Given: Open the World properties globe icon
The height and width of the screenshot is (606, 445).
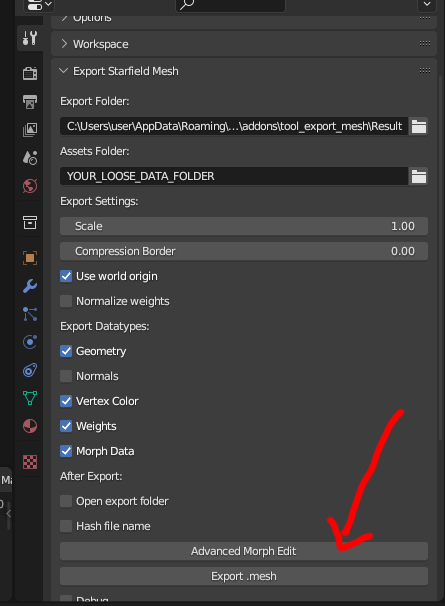Looking at the screenshot, I should point(30,186).
